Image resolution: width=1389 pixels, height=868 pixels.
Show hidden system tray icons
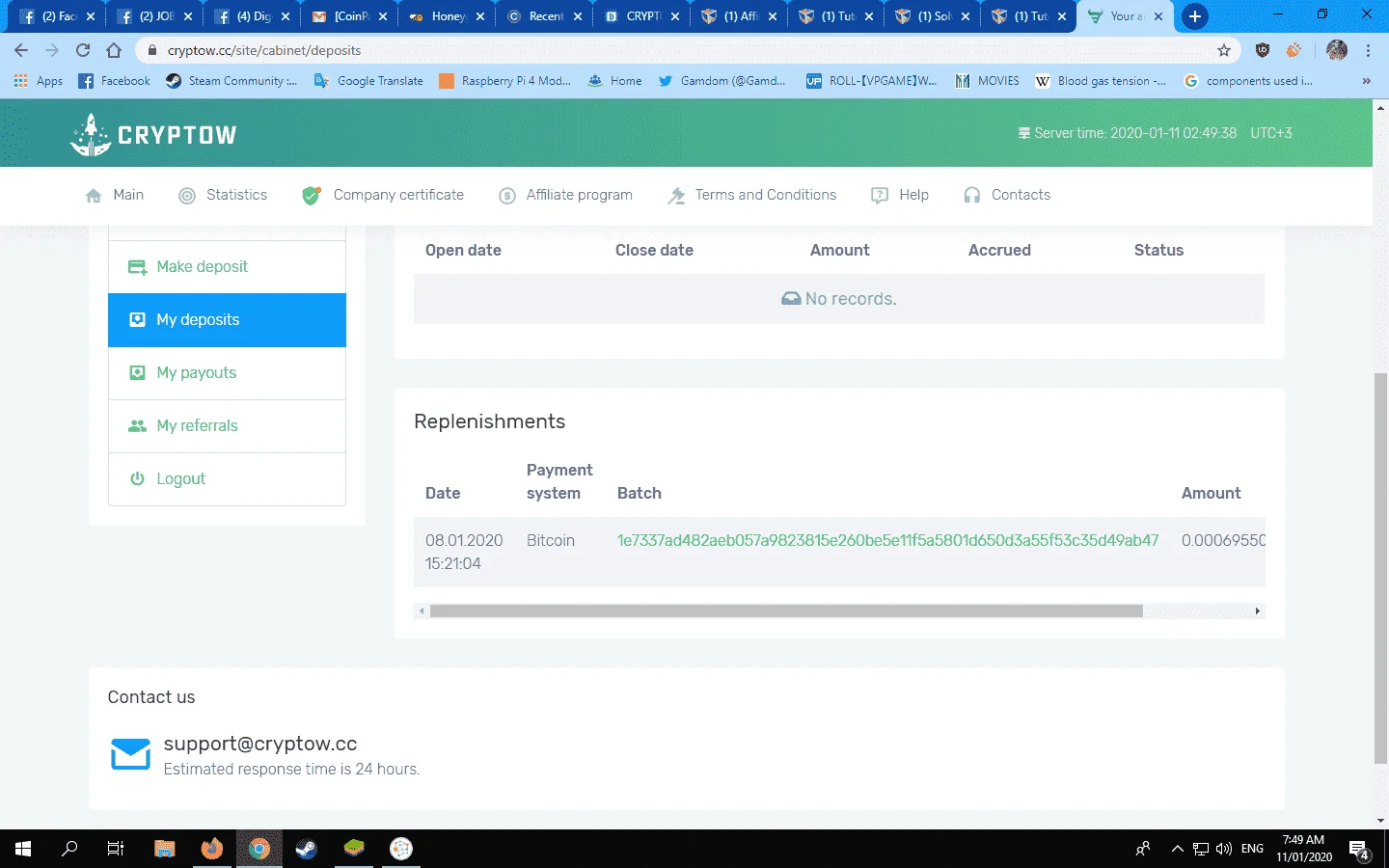click(1177, 849)
